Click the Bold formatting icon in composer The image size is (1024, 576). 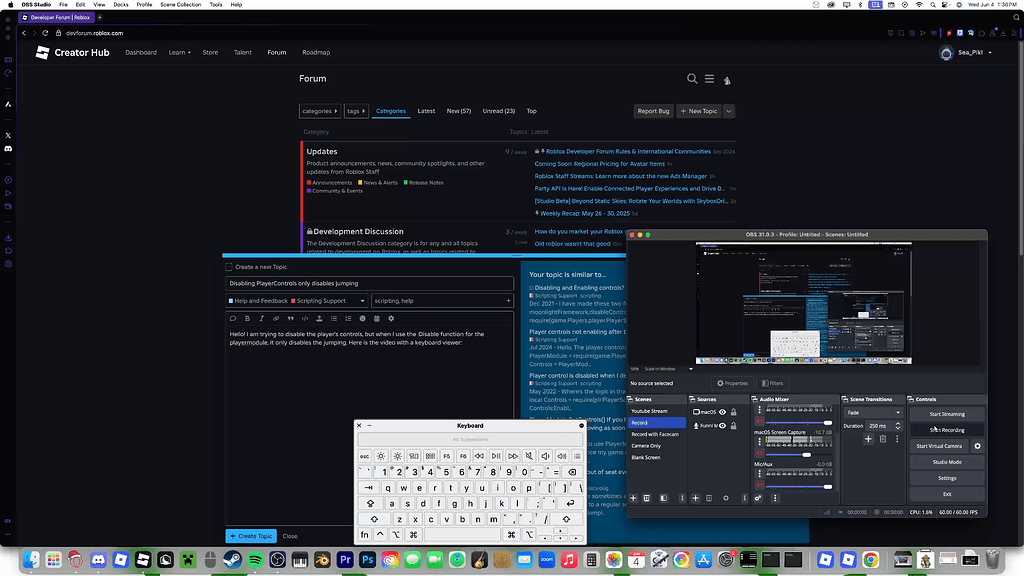tap(247, 319)
